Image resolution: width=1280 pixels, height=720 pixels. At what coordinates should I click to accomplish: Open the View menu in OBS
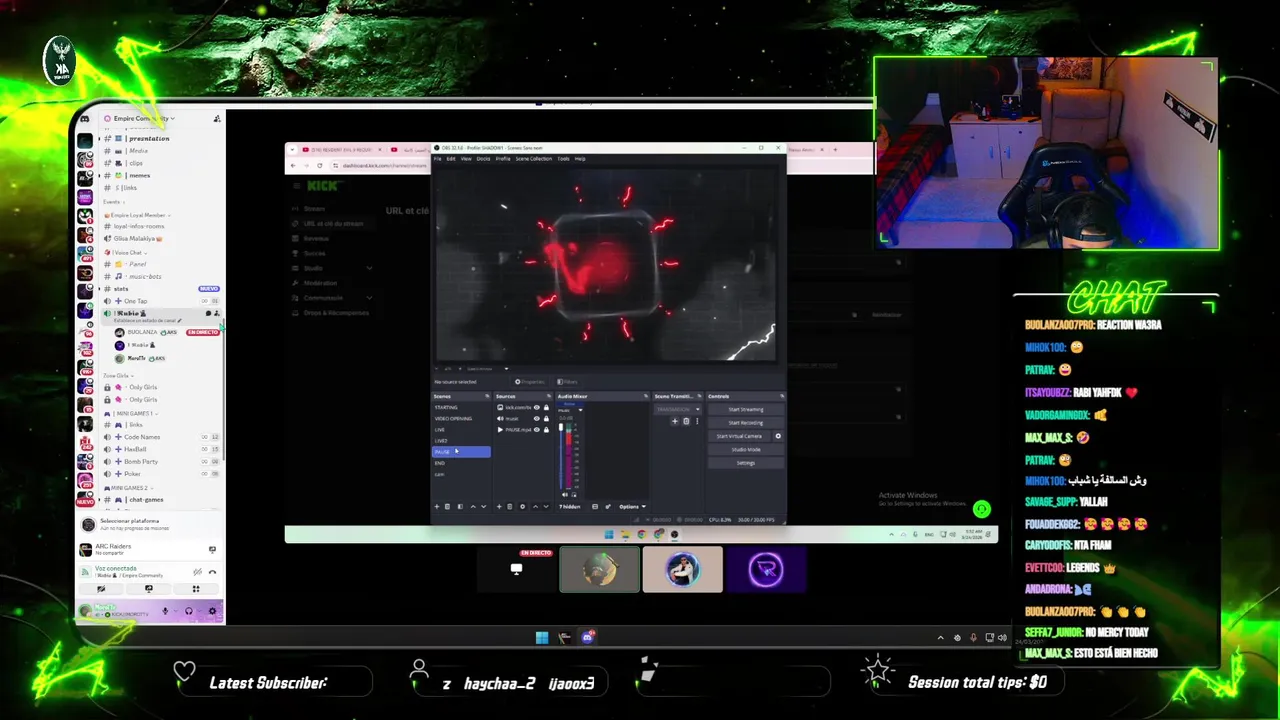[x=466, y=158]
